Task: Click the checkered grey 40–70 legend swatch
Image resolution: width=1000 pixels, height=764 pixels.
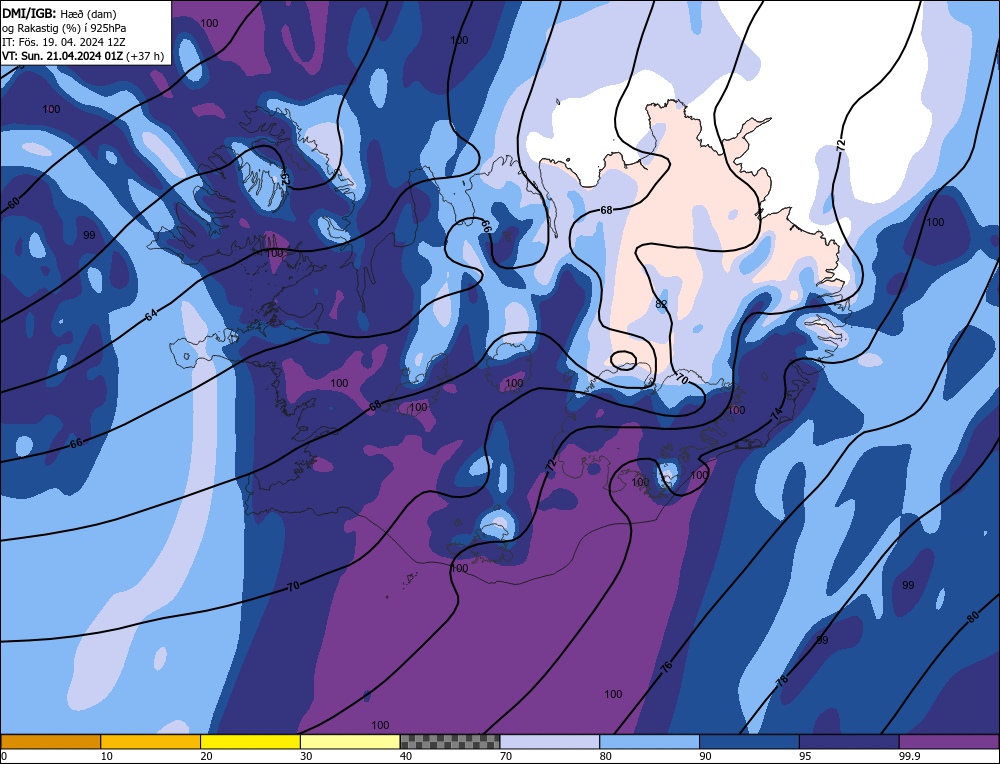Action: [450, 741]
